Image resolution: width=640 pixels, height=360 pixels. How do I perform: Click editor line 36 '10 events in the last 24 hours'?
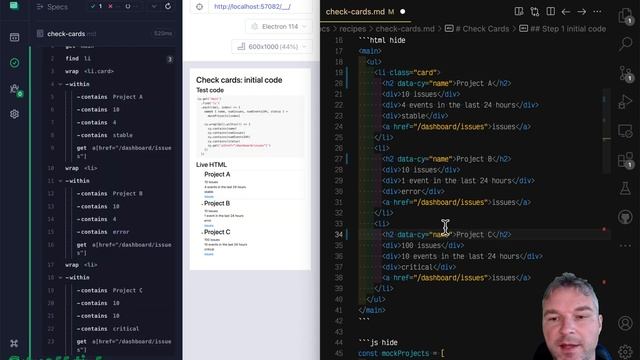[462, 256]
